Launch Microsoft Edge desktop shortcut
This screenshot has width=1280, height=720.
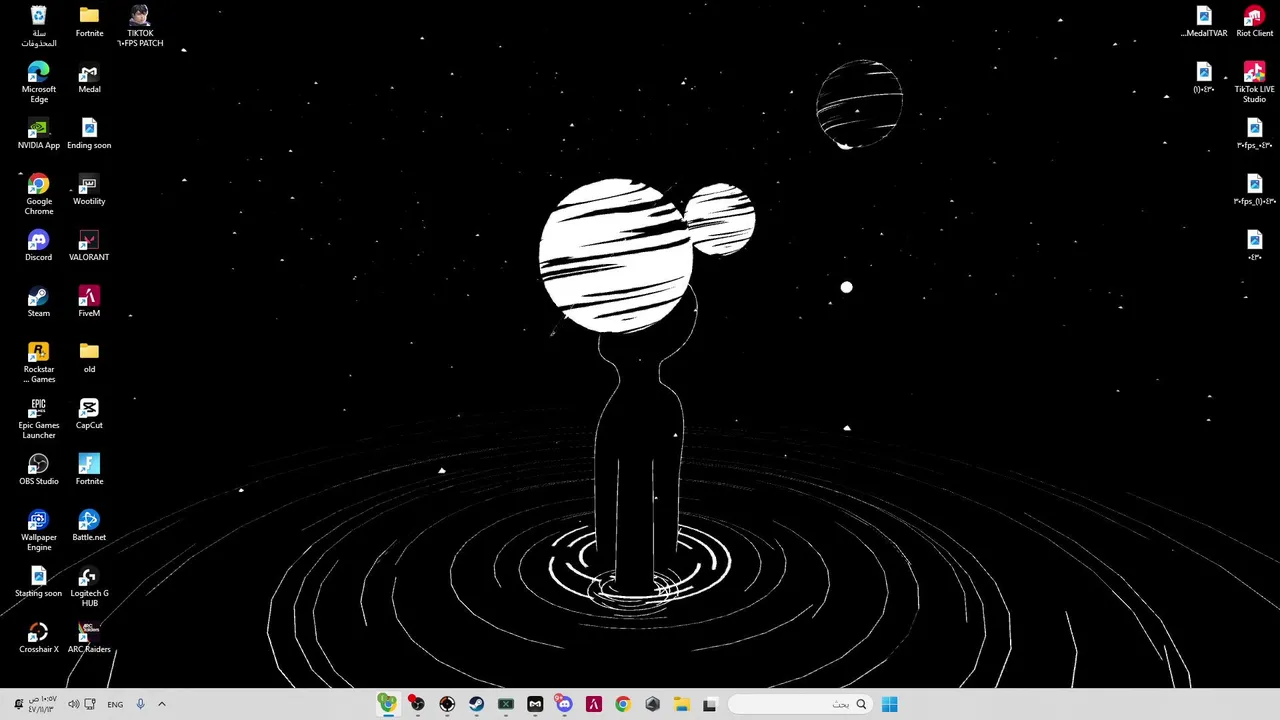38,82
